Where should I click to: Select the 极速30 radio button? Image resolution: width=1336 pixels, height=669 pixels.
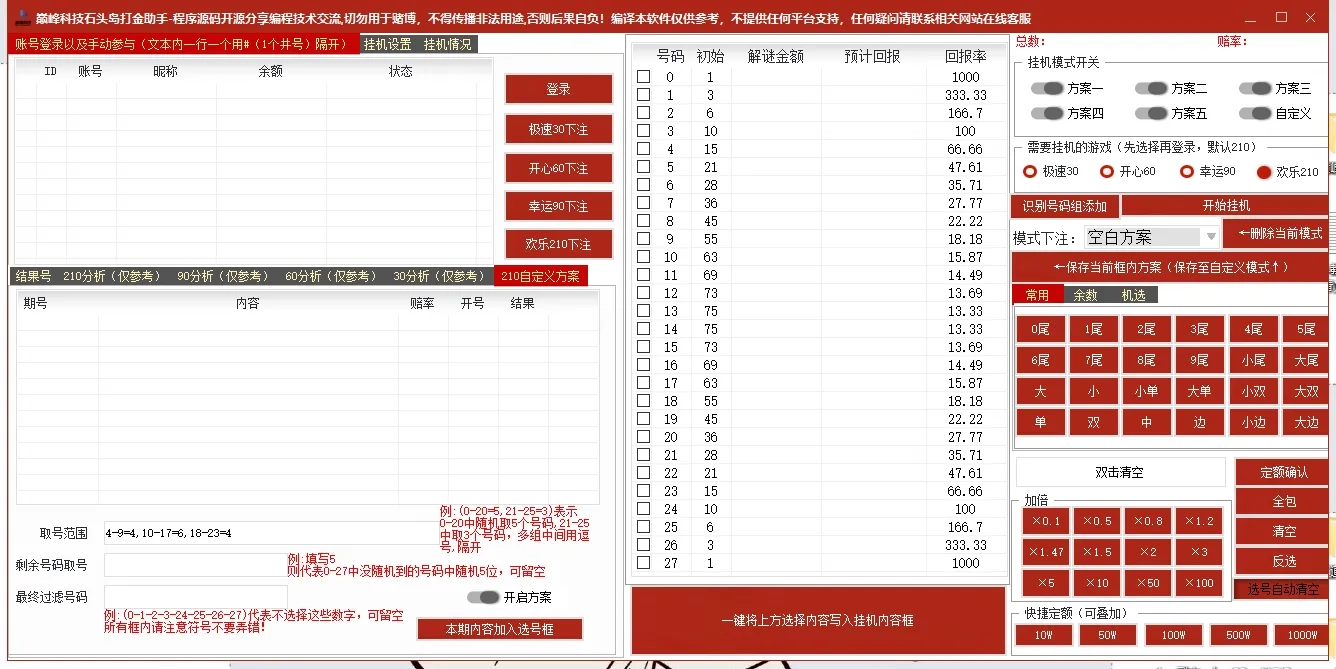point(1030,172)
